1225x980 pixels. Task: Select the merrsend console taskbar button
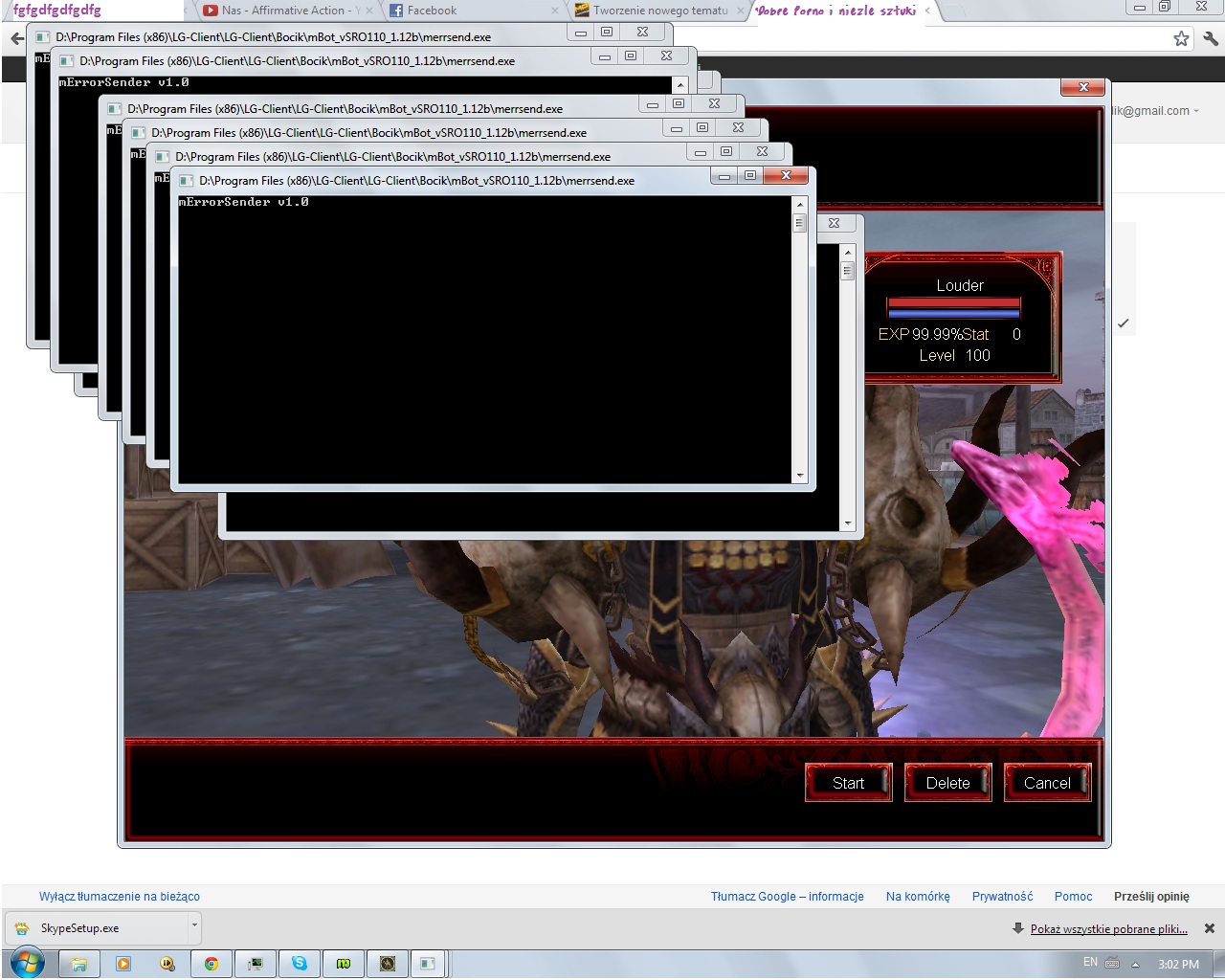[428, 964]
